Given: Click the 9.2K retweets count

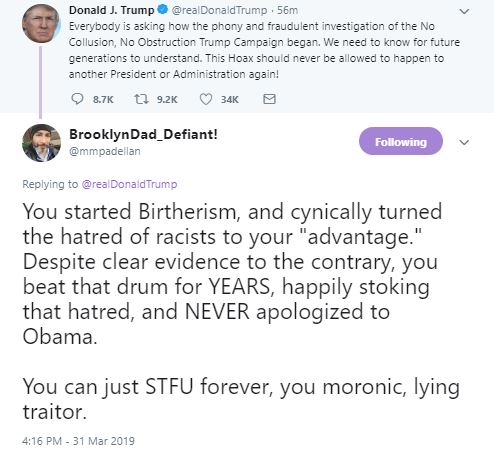Looking at the screenshot, I should click(167, 99).
